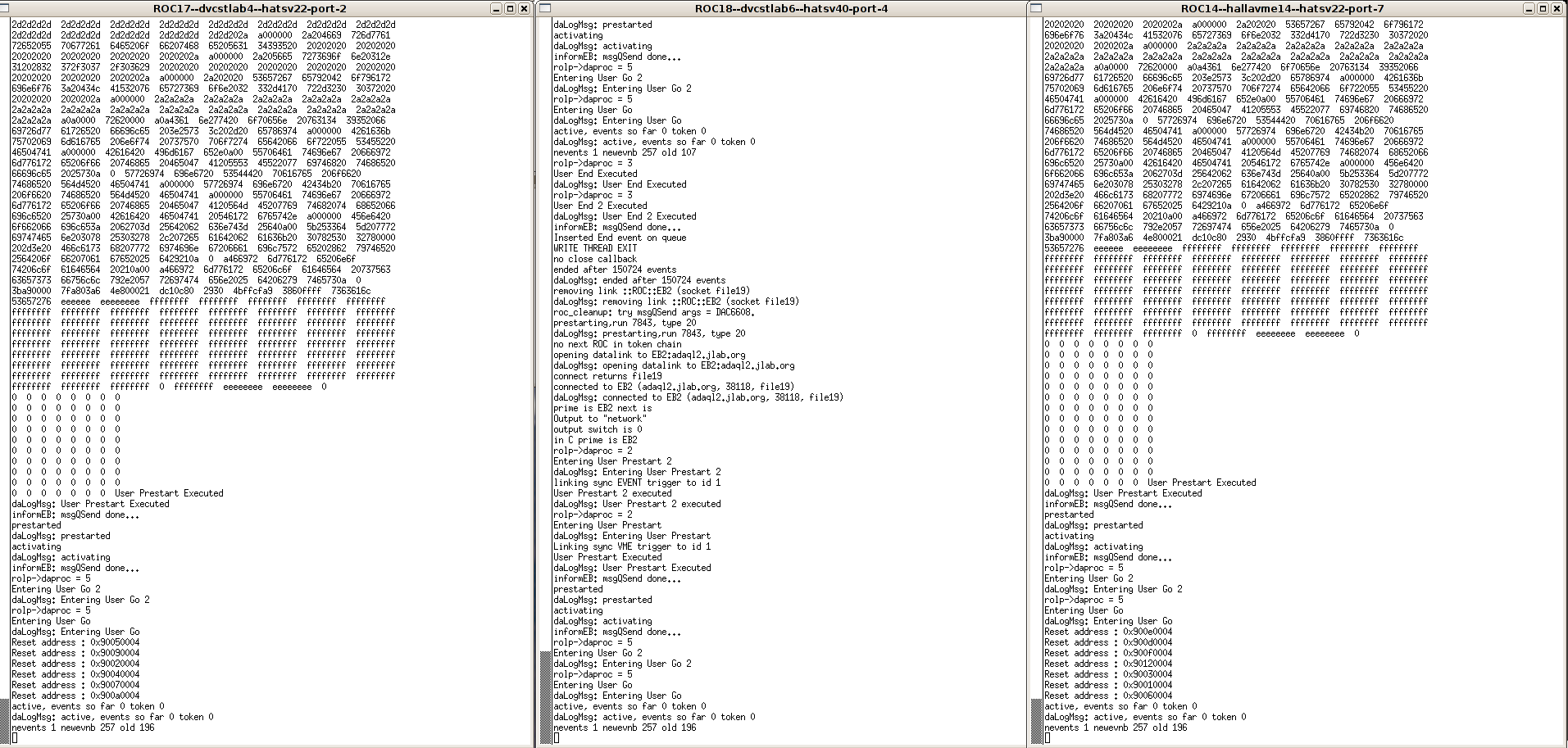Viewport: 1568px width, 748px height.
Task: Close the ROC17 dvcstlab4 terminal window
Action: pos(523,8)
